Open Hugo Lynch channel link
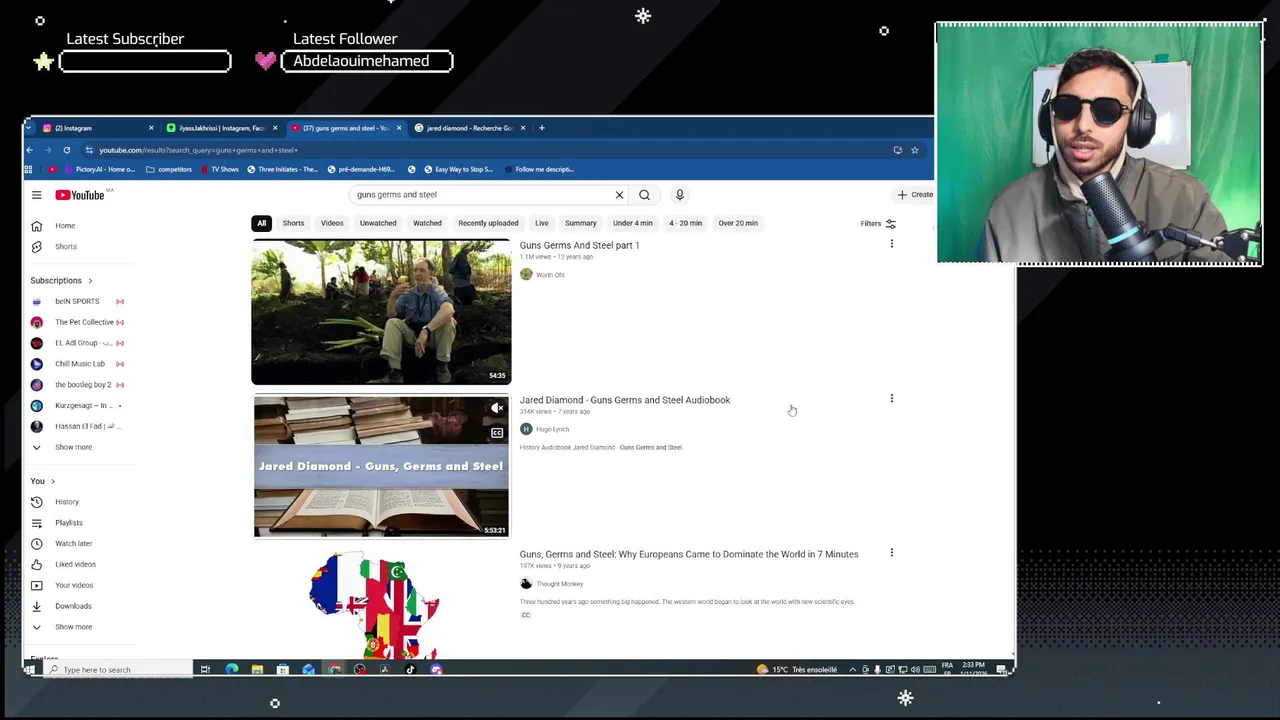 [552, 430]
